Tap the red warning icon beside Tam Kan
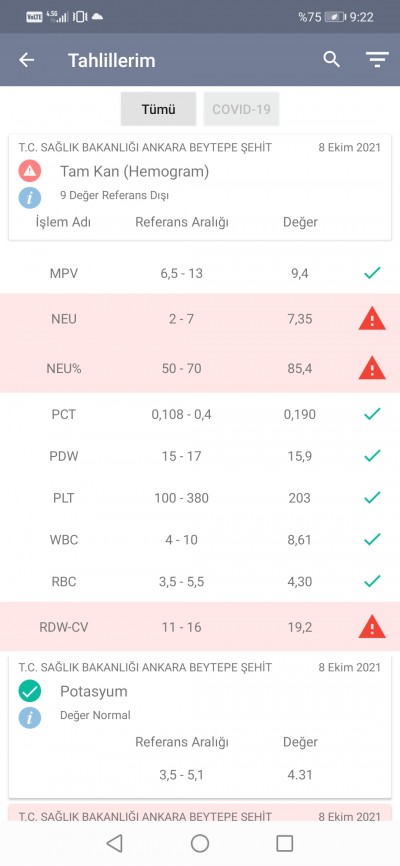This screenshot has height=866, width=400. (30, 171)
